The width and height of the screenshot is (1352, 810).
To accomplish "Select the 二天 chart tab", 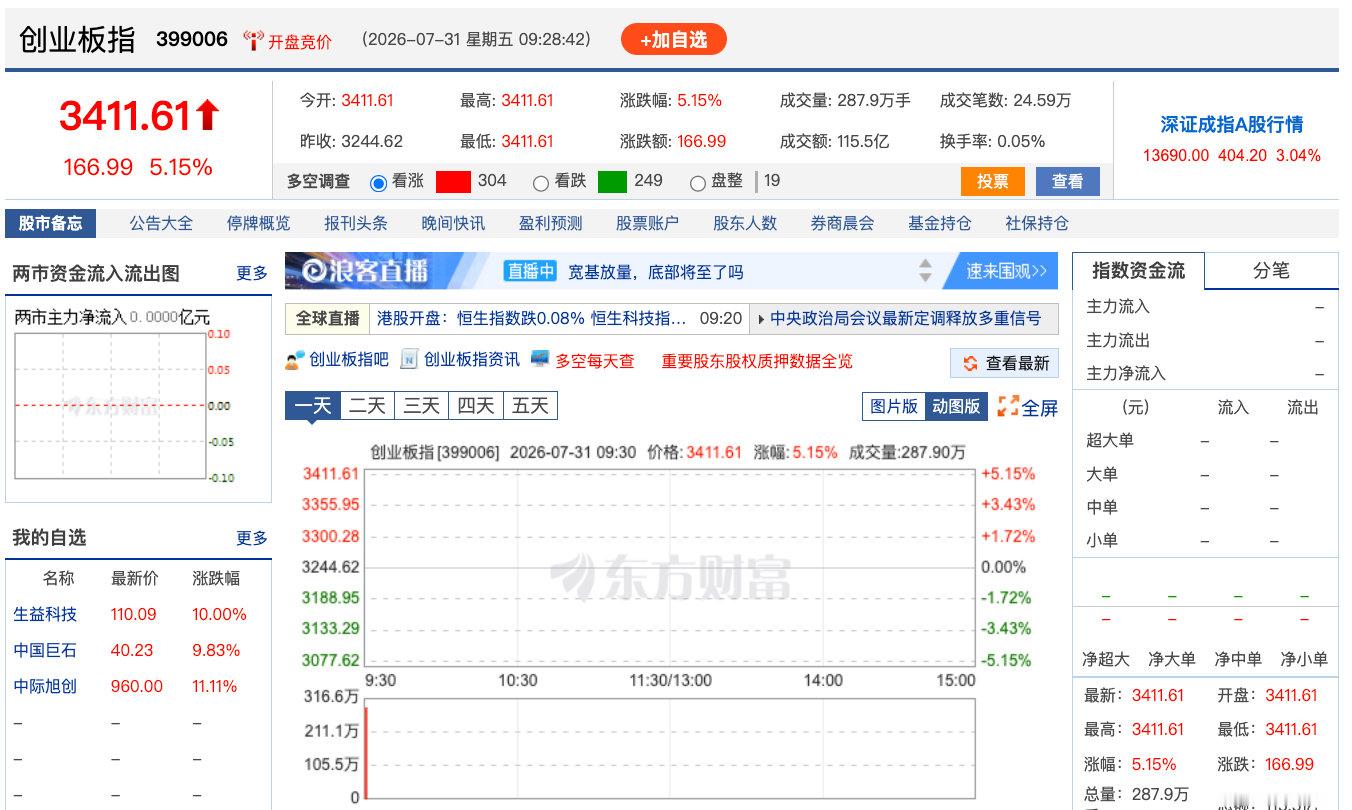I will click(x=367, y=405).
